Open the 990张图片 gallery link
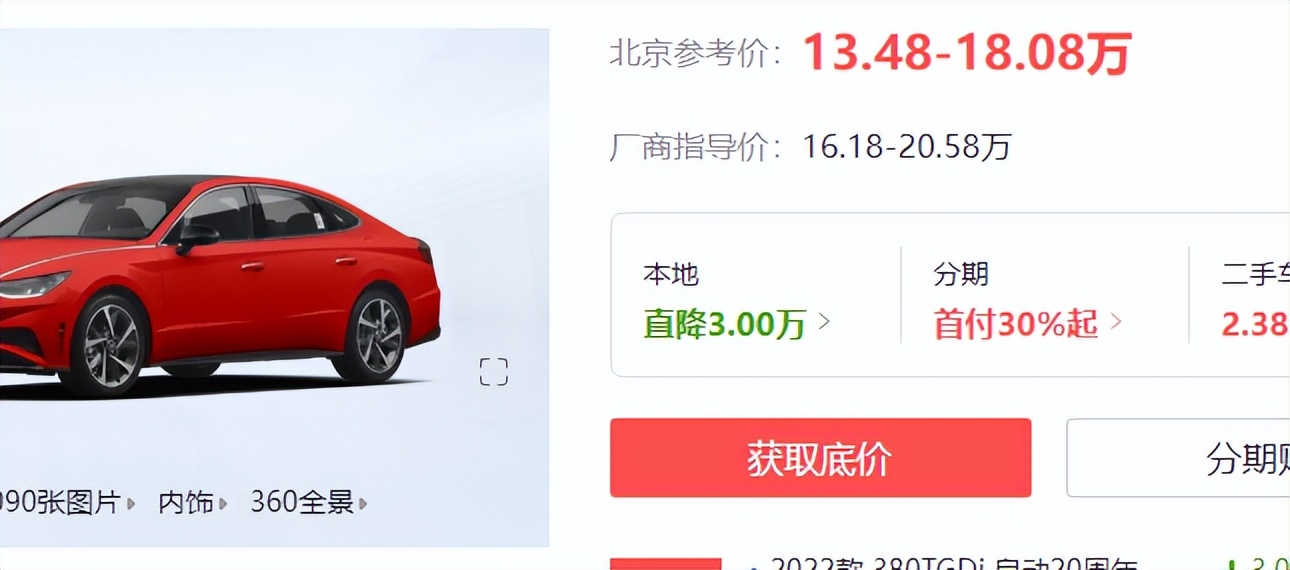This screenshot has height=570, width=1290. click(60, 503)
